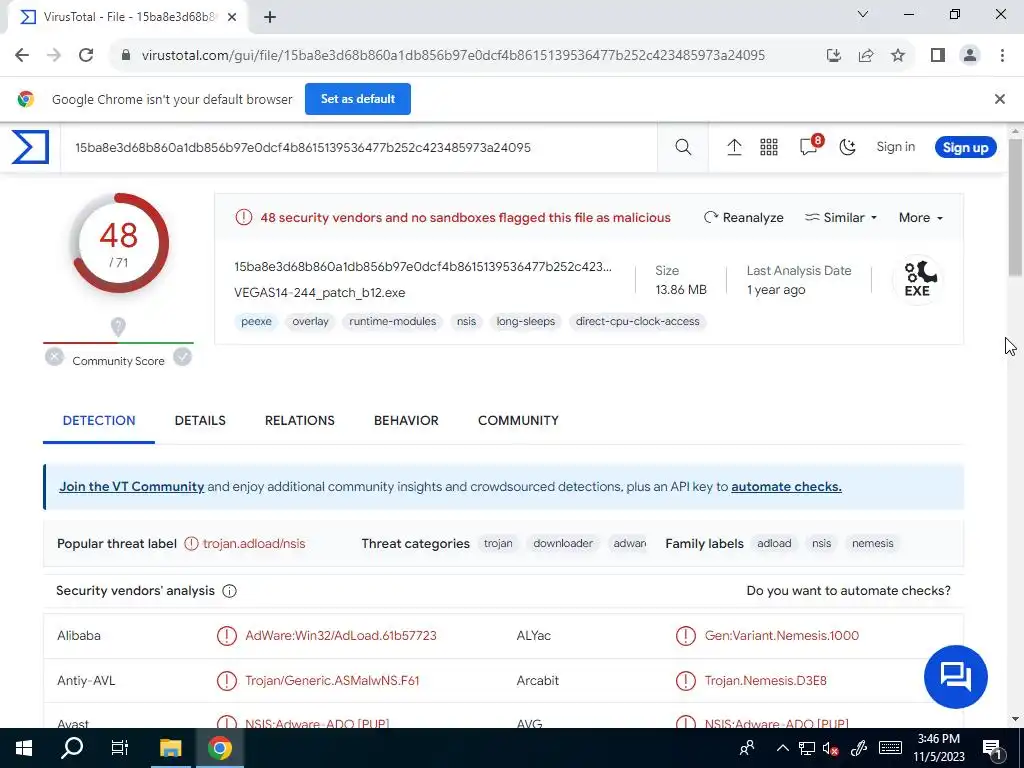Click the runtime-modules tag
Screen dimensions: 1024x768
tap(392, 321)
